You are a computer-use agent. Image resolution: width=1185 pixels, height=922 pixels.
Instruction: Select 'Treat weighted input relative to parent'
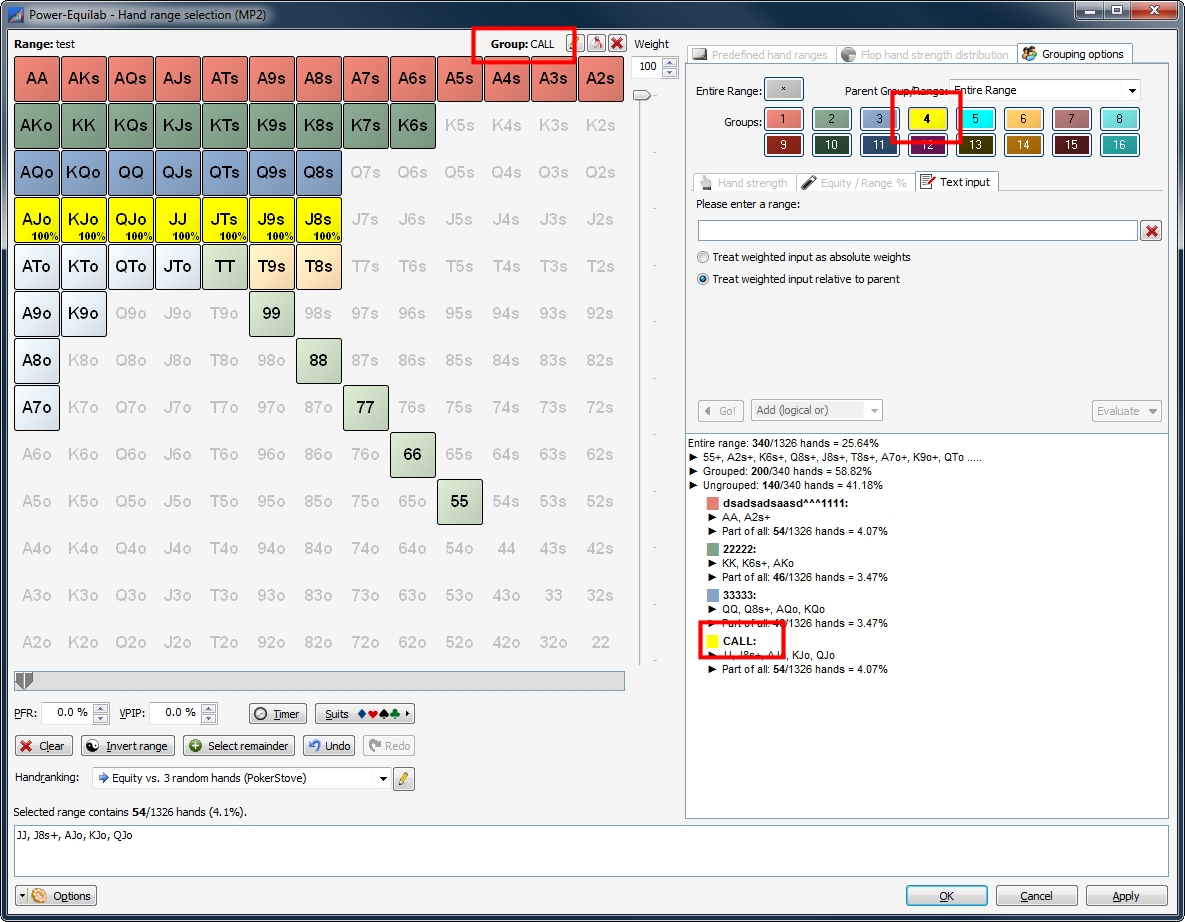(703, 278)
